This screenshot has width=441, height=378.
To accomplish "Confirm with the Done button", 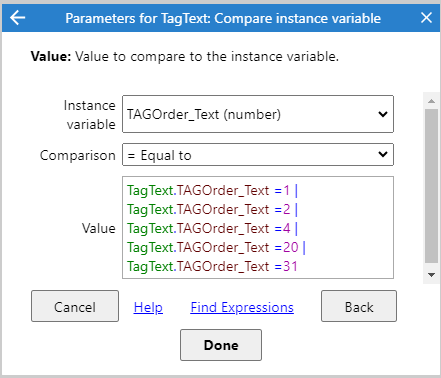I will click(221, 345).
